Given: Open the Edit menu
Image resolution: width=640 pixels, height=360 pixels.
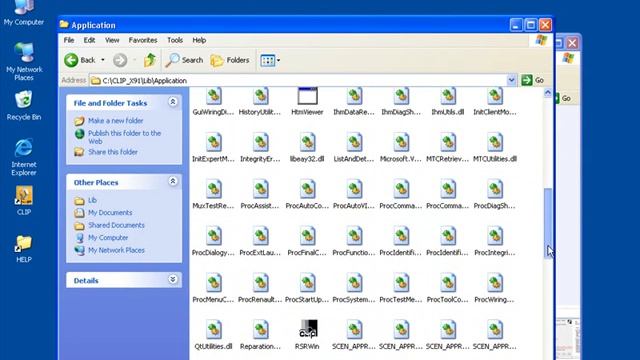Looking at the screenshot, I should coord(89,40).
